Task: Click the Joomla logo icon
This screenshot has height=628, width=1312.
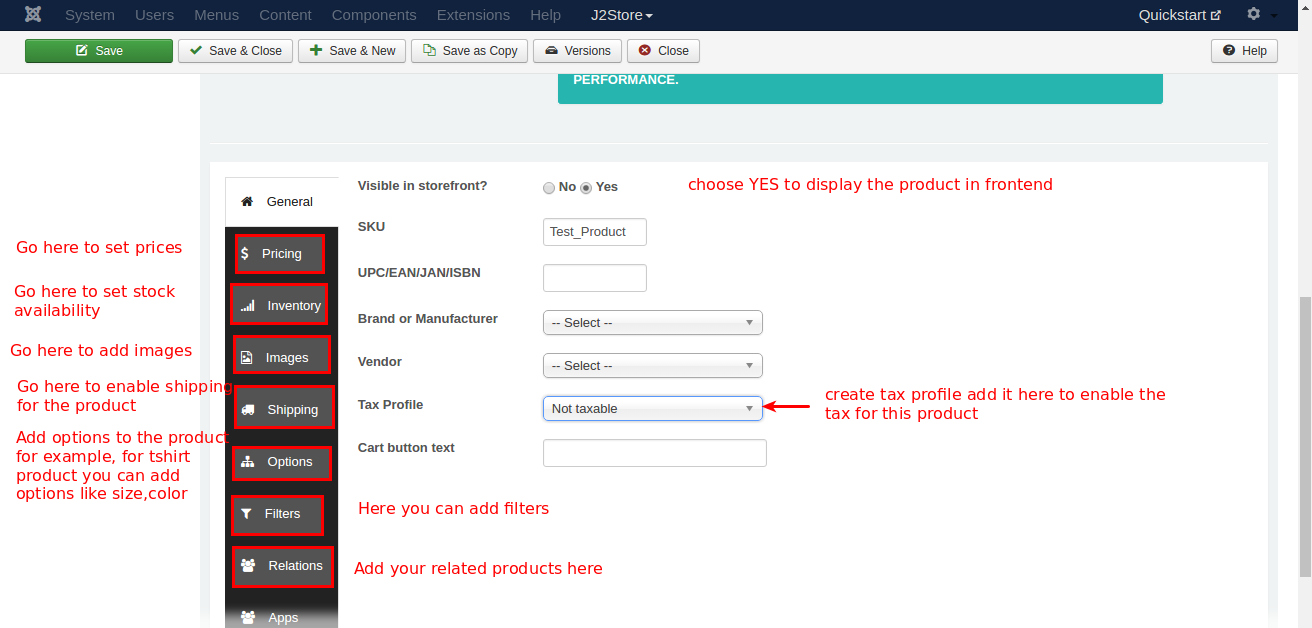Action: [x=34, y=15]
